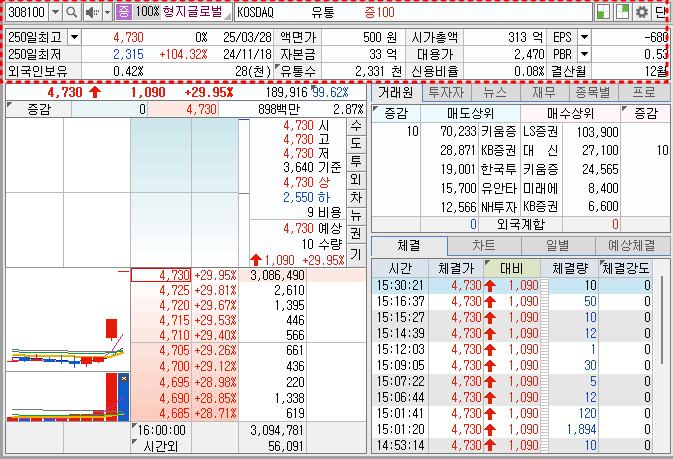Viewport: 673px width, 459px height.
Task: Click the mini volume bar chart
Action: (67, 397)
